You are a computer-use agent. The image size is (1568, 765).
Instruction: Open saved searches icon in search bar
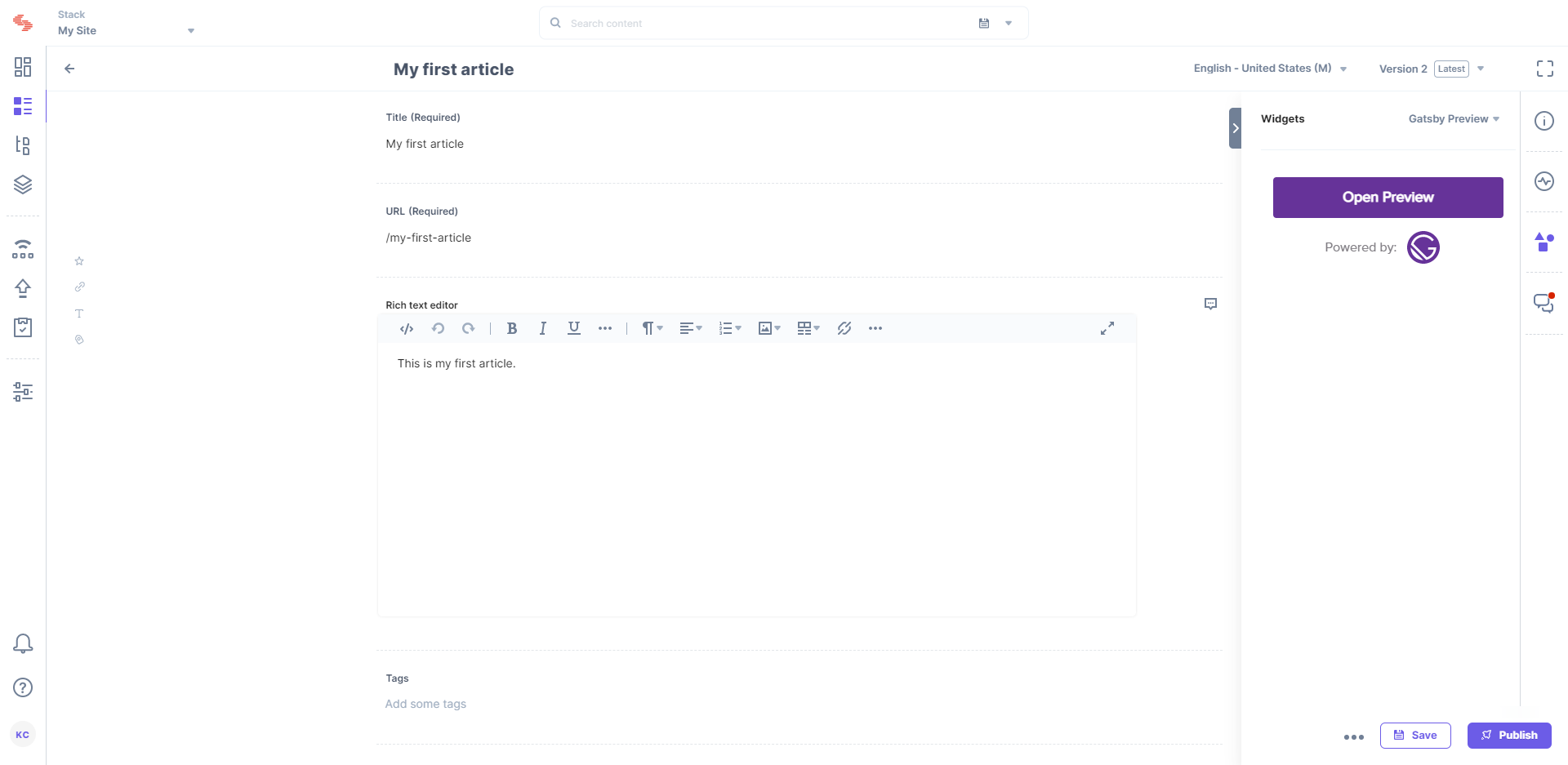tap(984, 23)
